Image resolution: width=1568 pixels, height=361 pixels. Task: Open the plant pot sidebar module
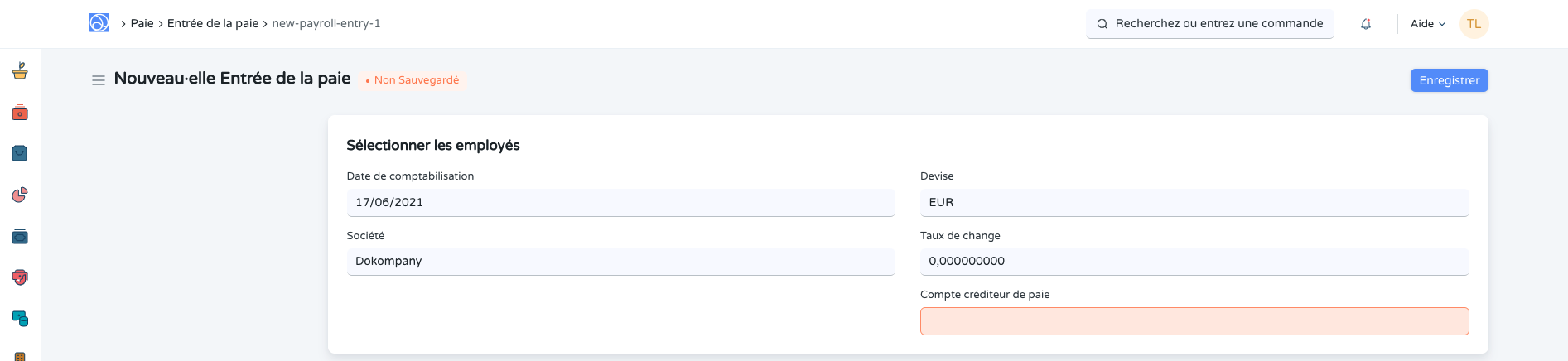(x=20, y=71)
